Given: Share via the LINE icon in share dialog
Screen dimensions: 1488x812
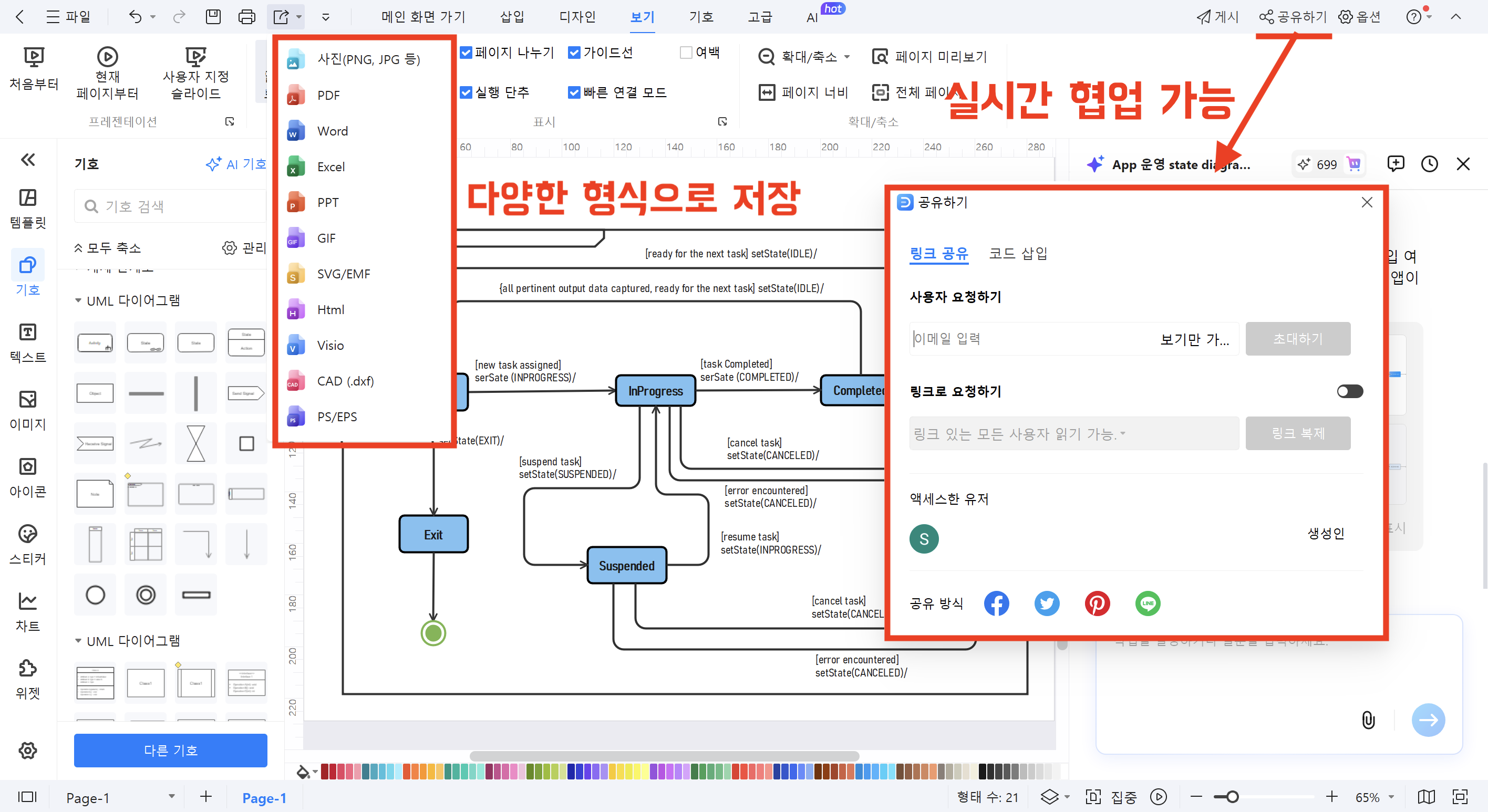Looking at the screenshot, I should tap(1147, 603).
